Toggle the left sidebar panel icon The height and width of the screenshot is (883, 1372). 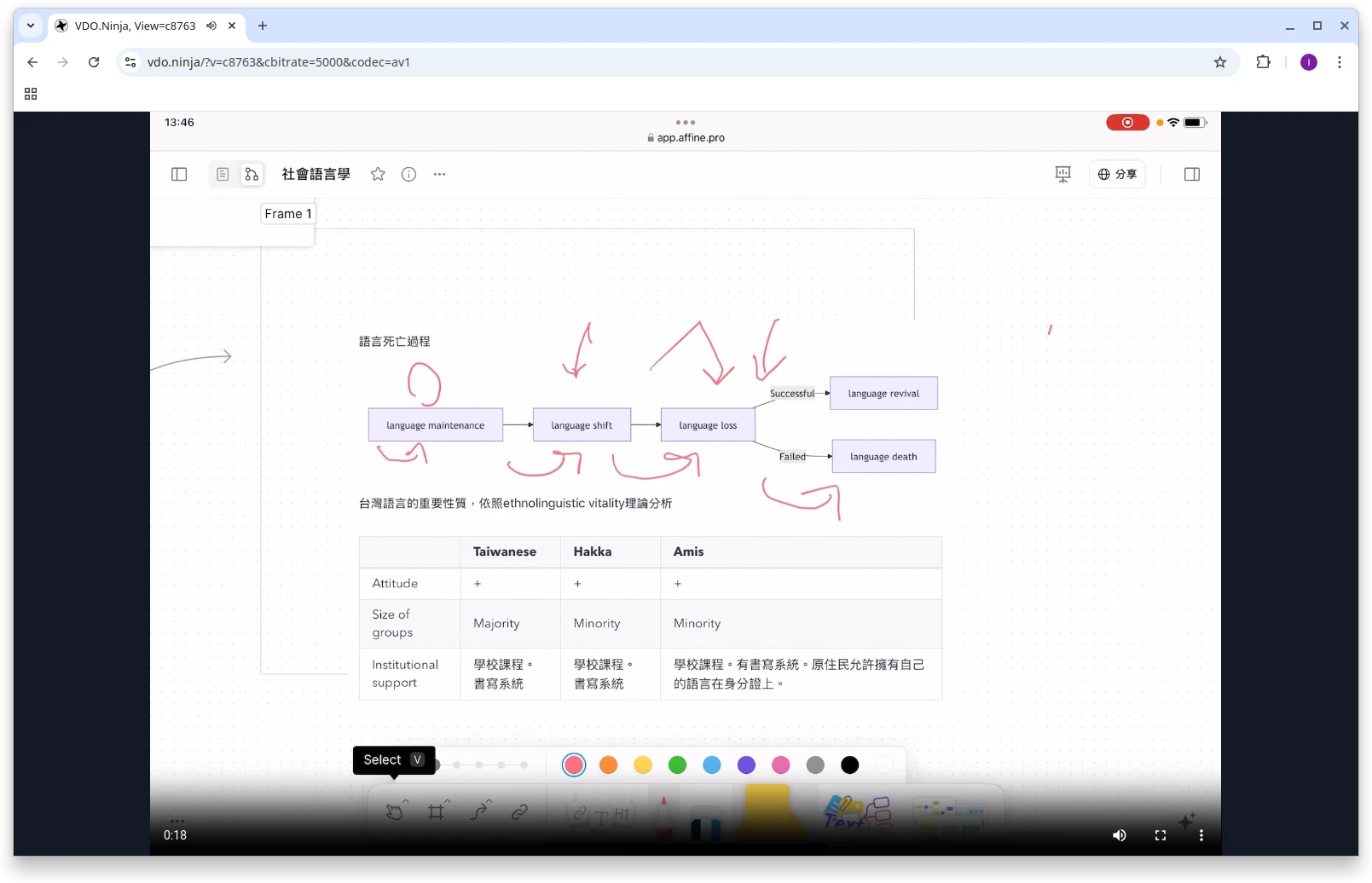tap(179, 175)
